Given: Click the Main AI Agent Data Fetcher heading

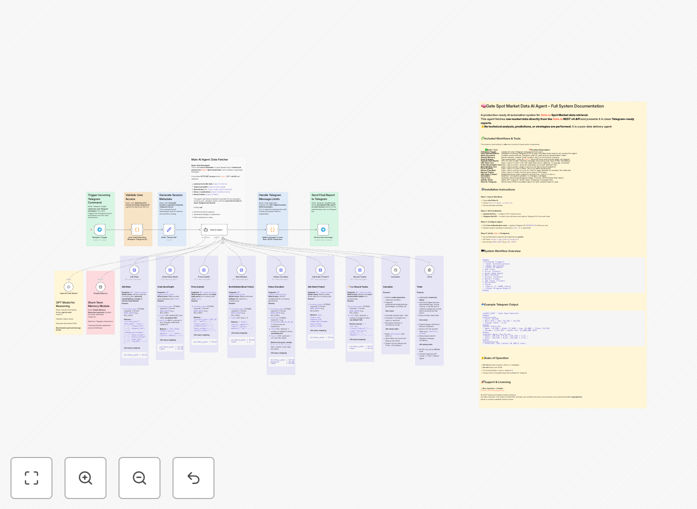Looking at the screenshot, I should point(210,159).
